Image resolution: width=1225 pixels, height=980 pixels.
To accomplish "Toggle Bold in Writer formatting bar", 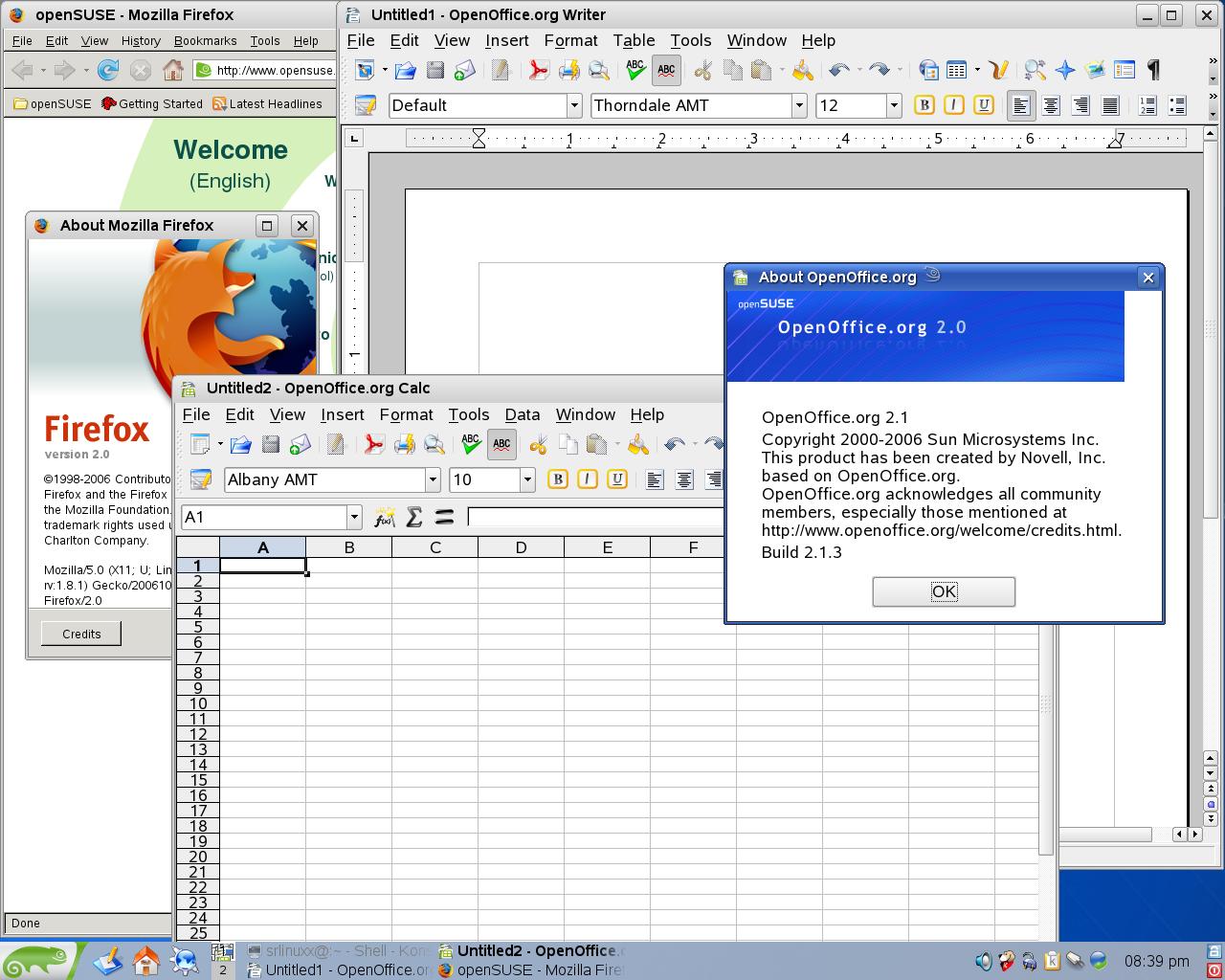I will (x=924, y=105).
